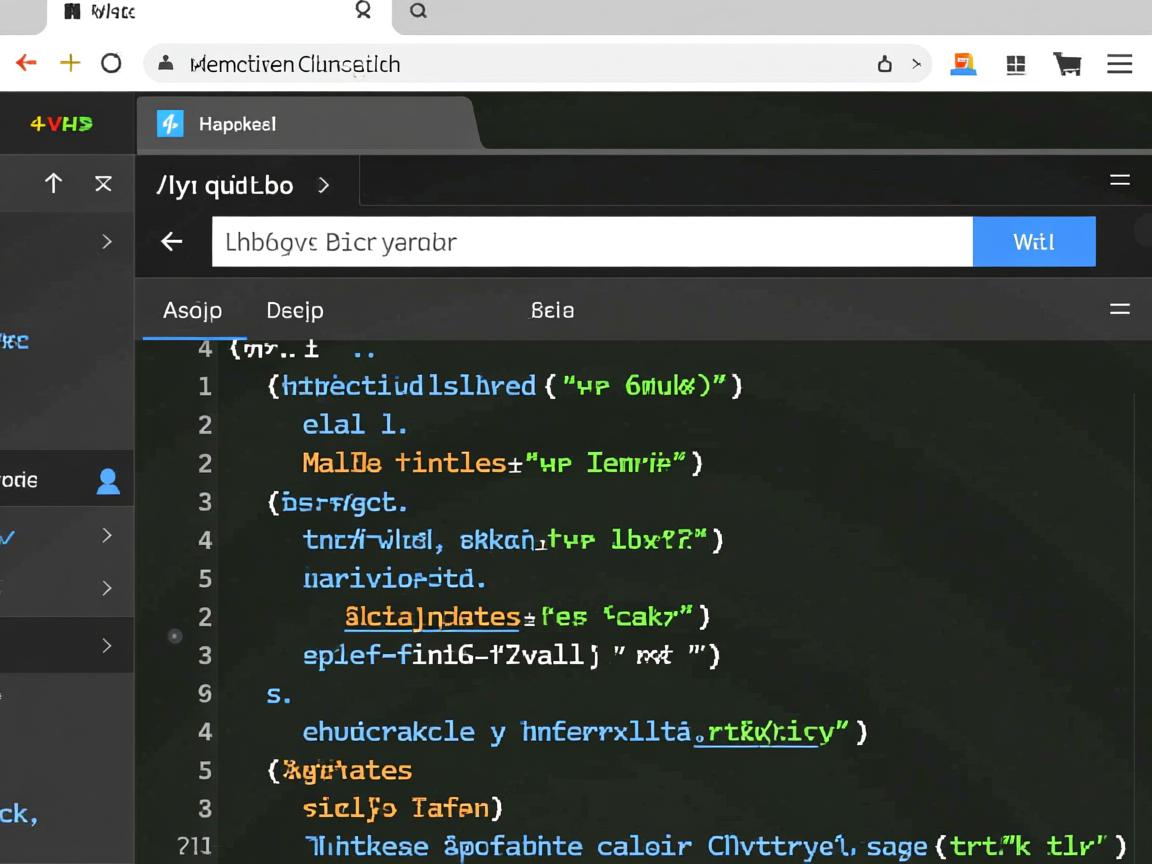
Task: Expand the chevron next to /lyı quidLbo
Action: (x=323, y=185)
